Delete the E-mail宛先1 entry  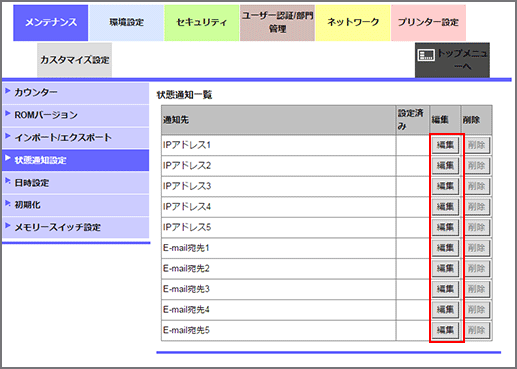(x=477, y=248)
